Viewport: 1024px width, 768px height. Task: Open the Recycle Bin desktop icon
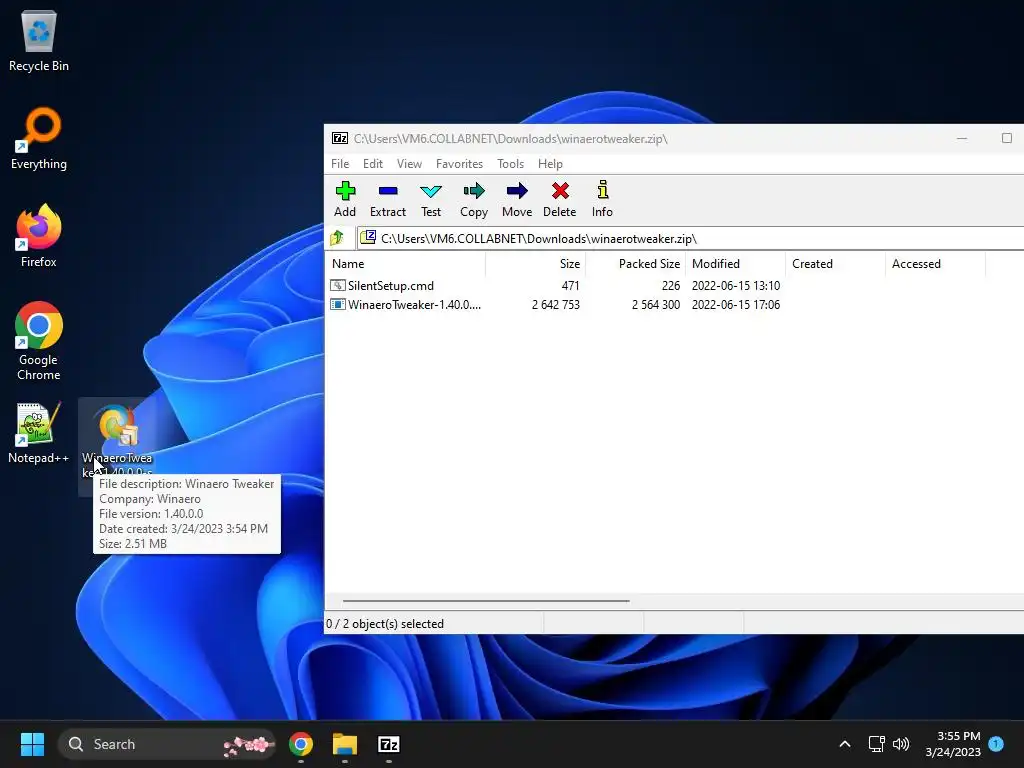point(39,40)
